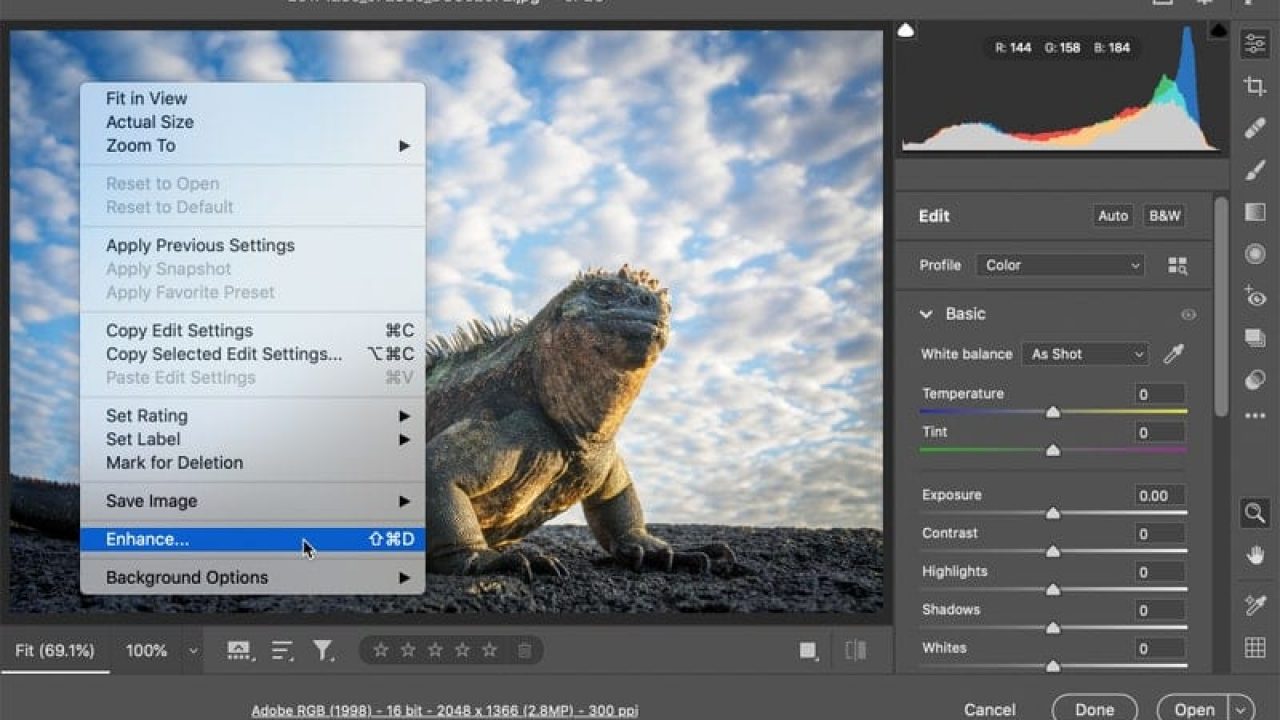This screenshot has height=720, width=1280.
Task: Switch to single view square icon
Action: click(808, 651)
